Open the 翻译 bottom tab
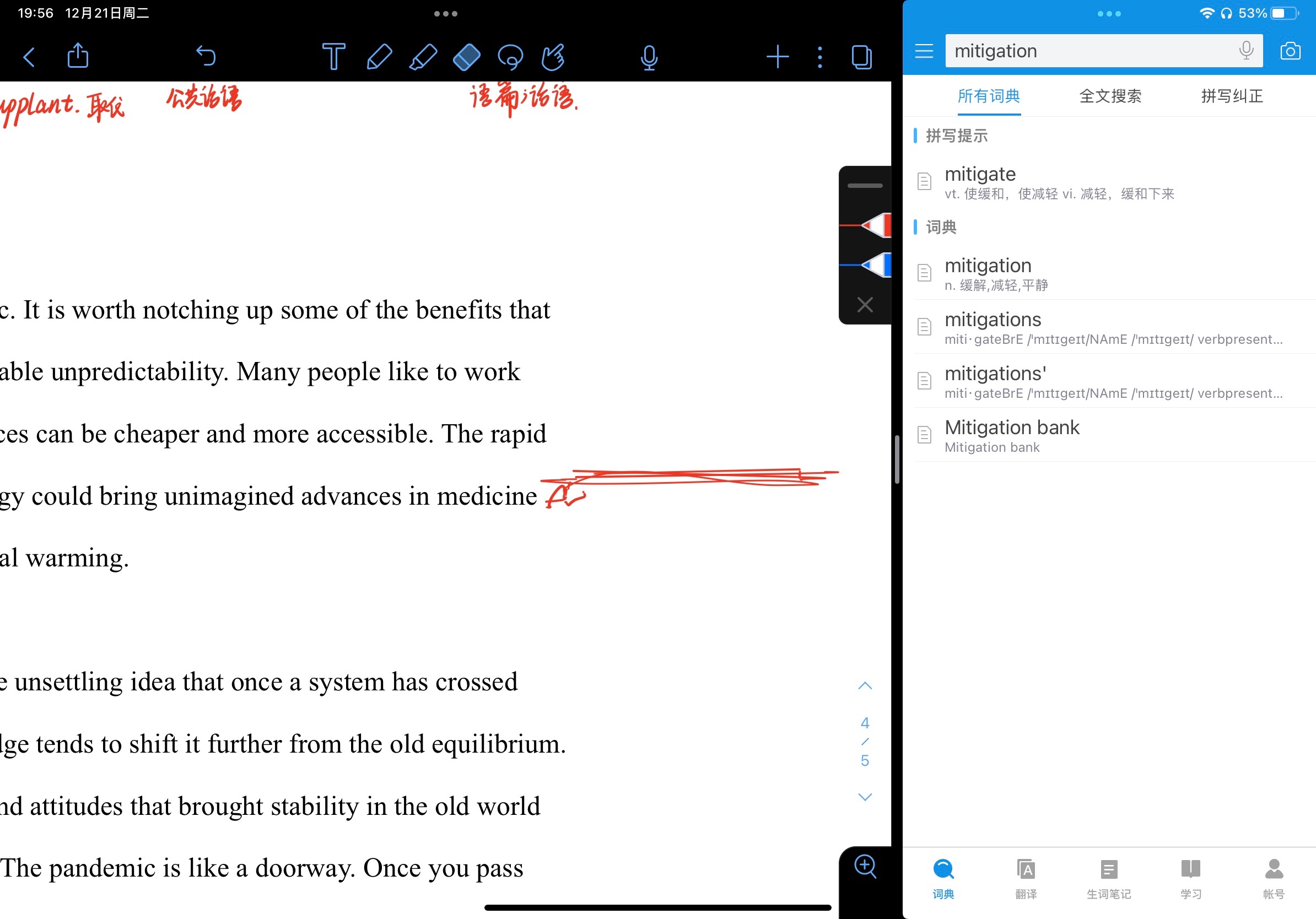The image size is (1316, 919). (1026, 878)
